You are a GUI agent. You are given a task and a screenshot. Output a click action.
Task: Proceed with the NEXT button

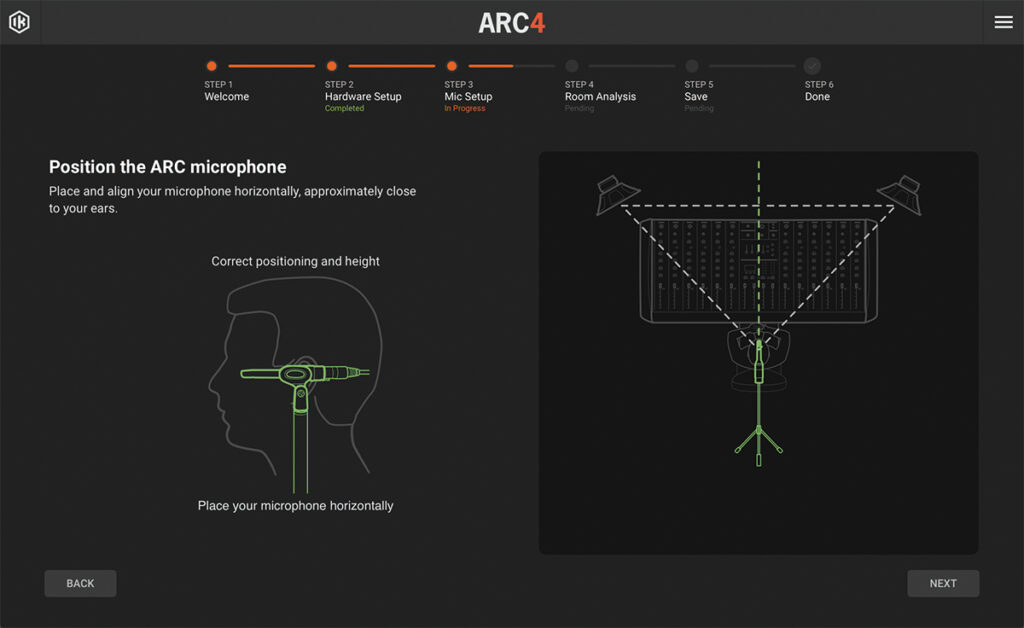pos(943,584)
